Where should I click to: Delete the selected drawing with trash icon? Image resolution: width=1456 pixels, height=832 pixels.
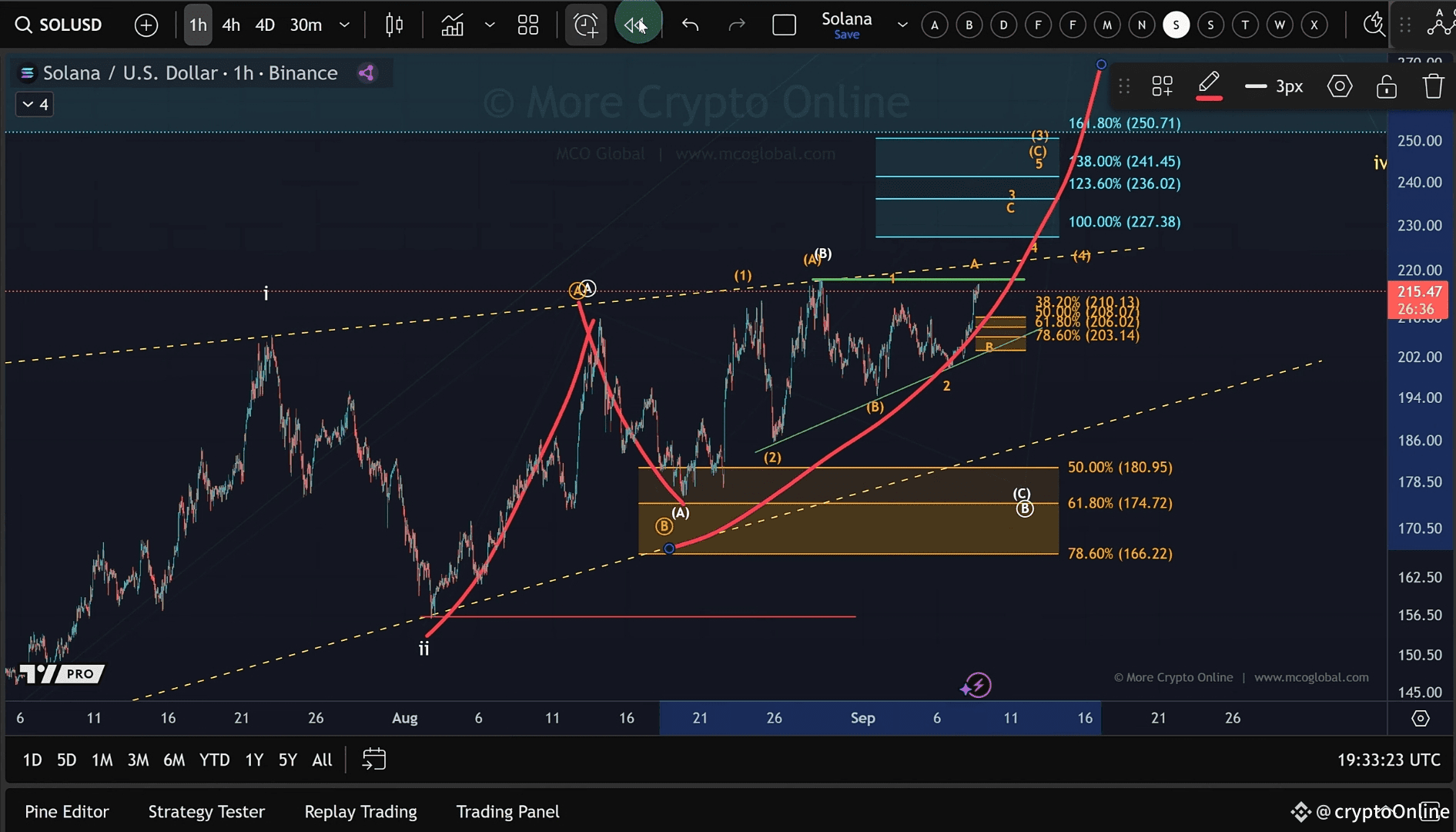(x=1433, y=86)
